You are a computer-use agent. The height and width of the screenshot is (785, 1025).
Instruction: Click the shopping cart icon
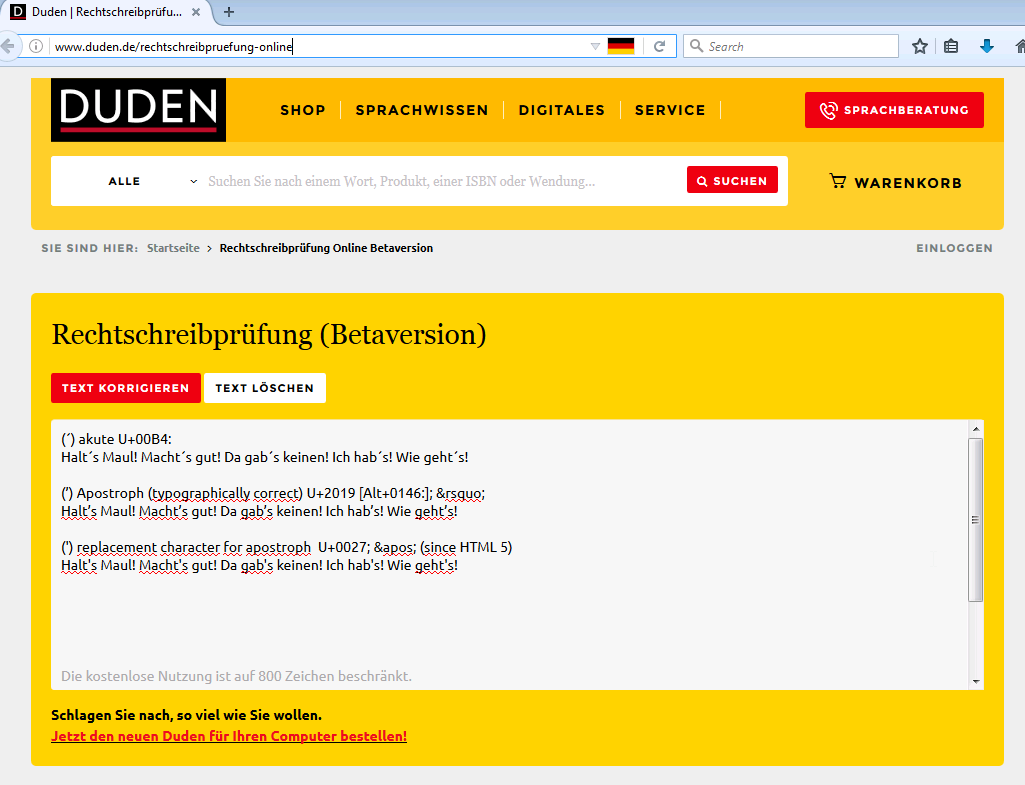coord(837,181)
